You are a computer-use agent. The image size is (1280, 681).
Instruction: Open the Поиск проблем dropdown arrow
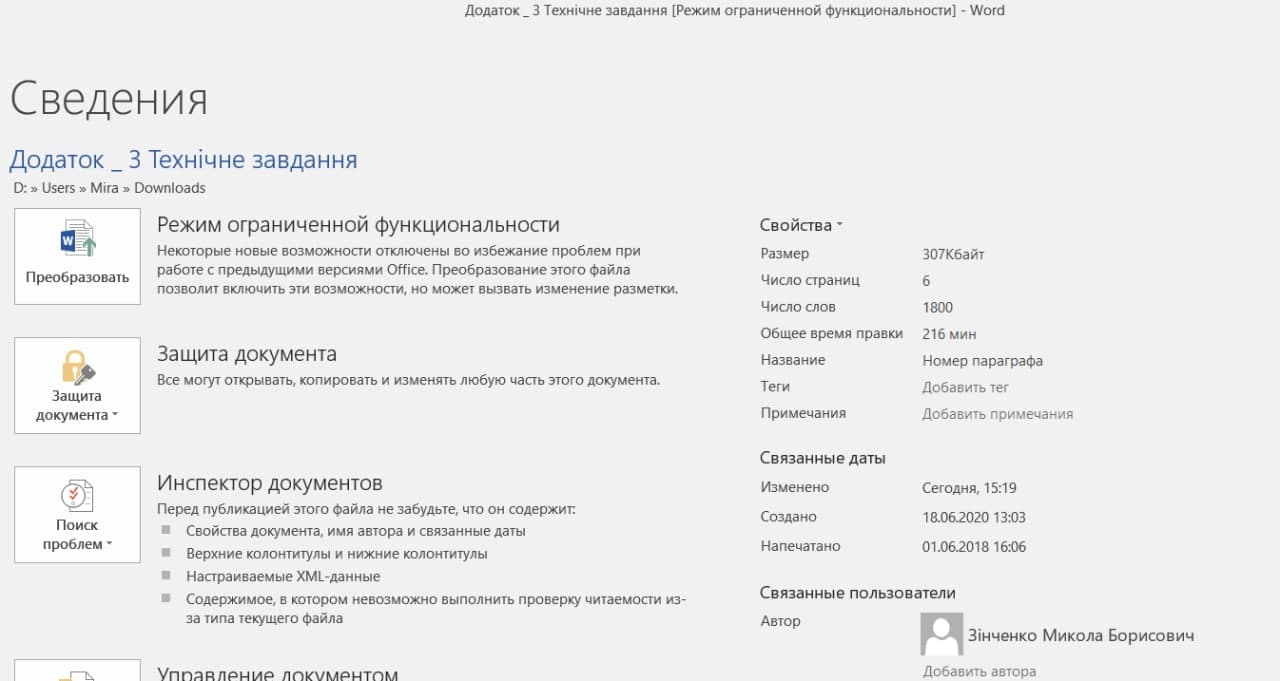[x=109, y=544]
